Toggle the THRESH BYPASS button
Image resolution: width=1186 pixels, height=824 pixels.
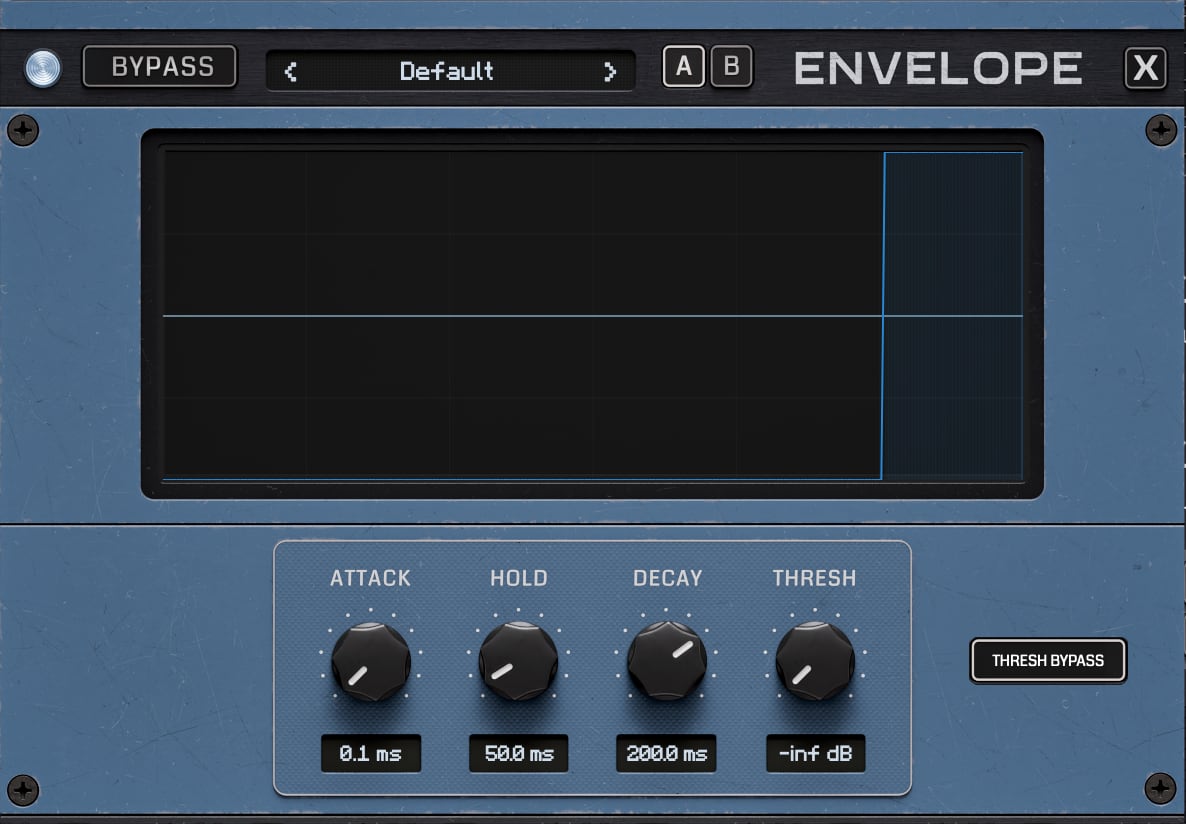point(1048,661)
